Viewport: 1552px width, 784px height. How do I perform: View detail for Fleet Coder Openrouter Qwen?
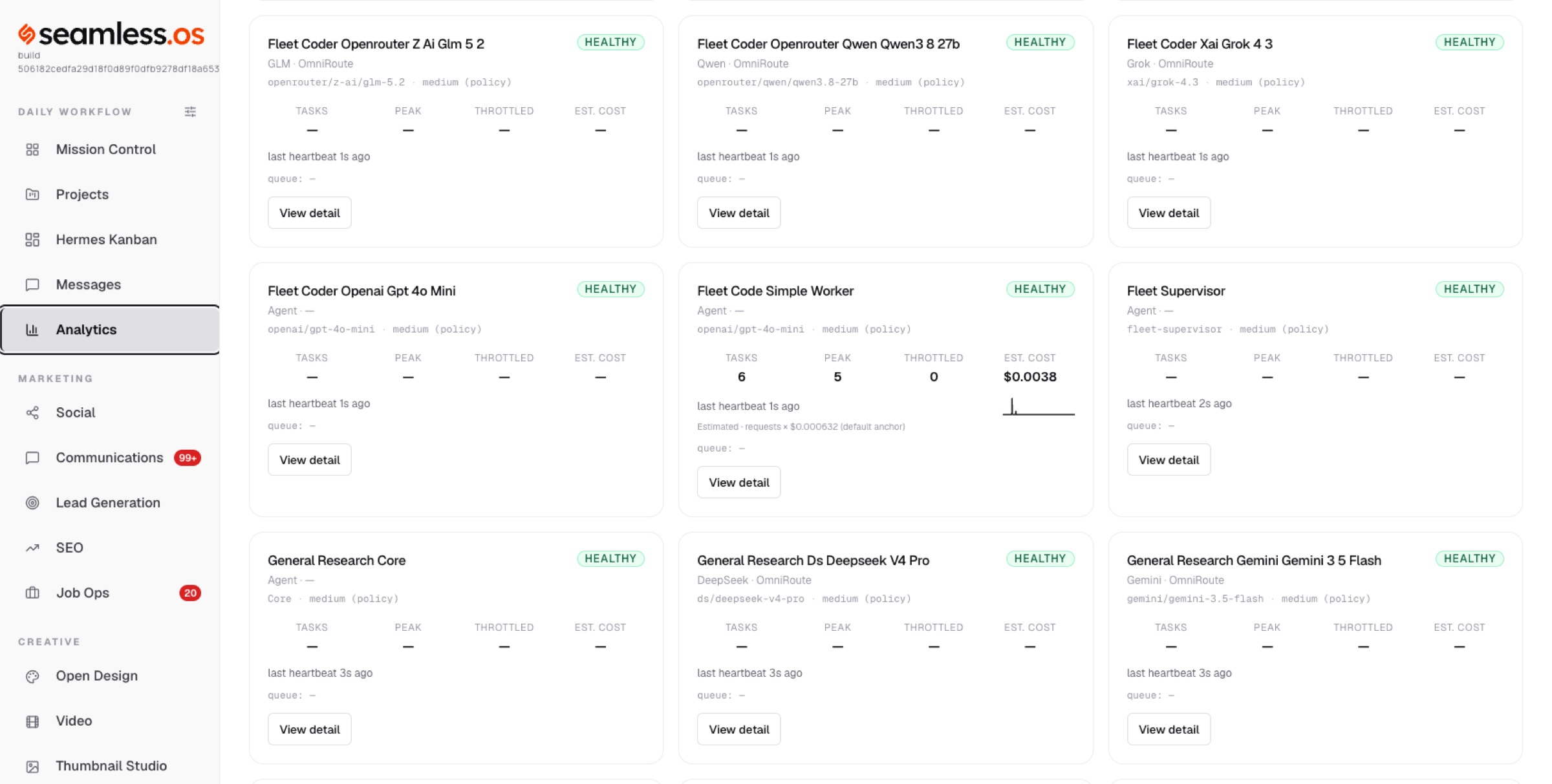[739, 213]
